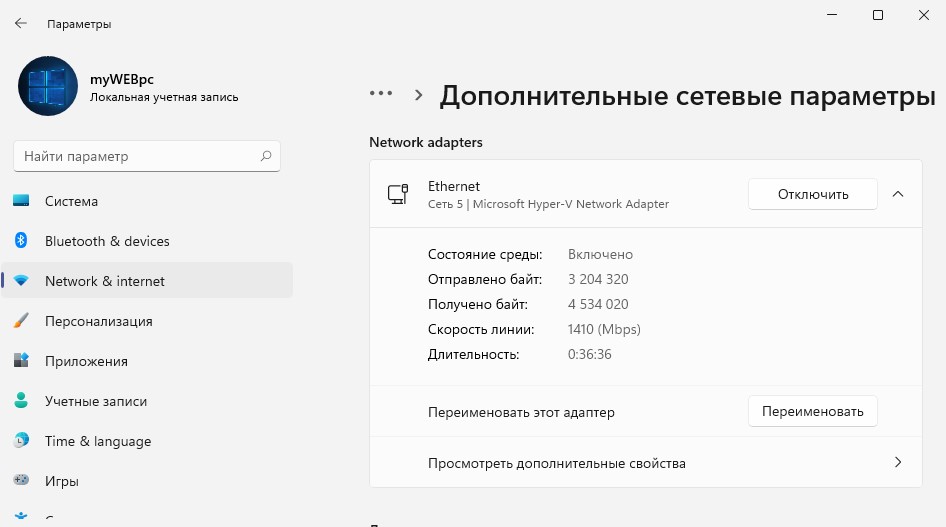Open the myWEBpc profile picture
The width and height of the screenshot is (946, 527).
tap(48, 86)
